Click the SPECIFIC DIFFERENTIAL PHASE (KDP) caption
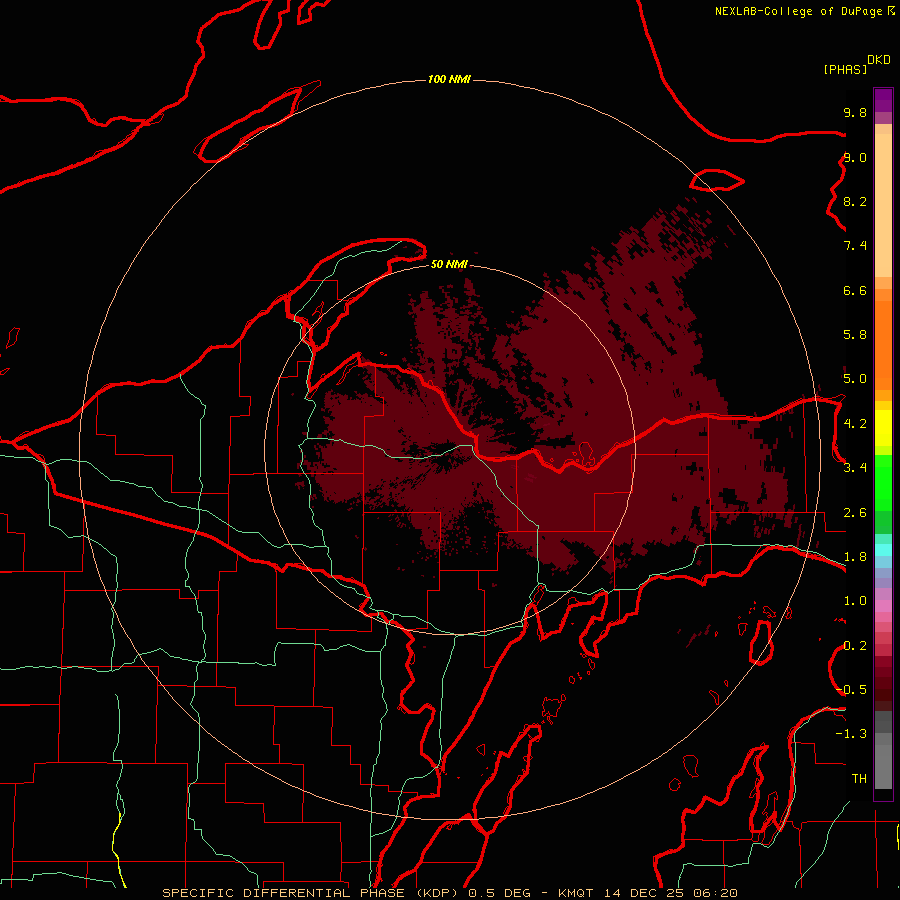 click(309, 893)
